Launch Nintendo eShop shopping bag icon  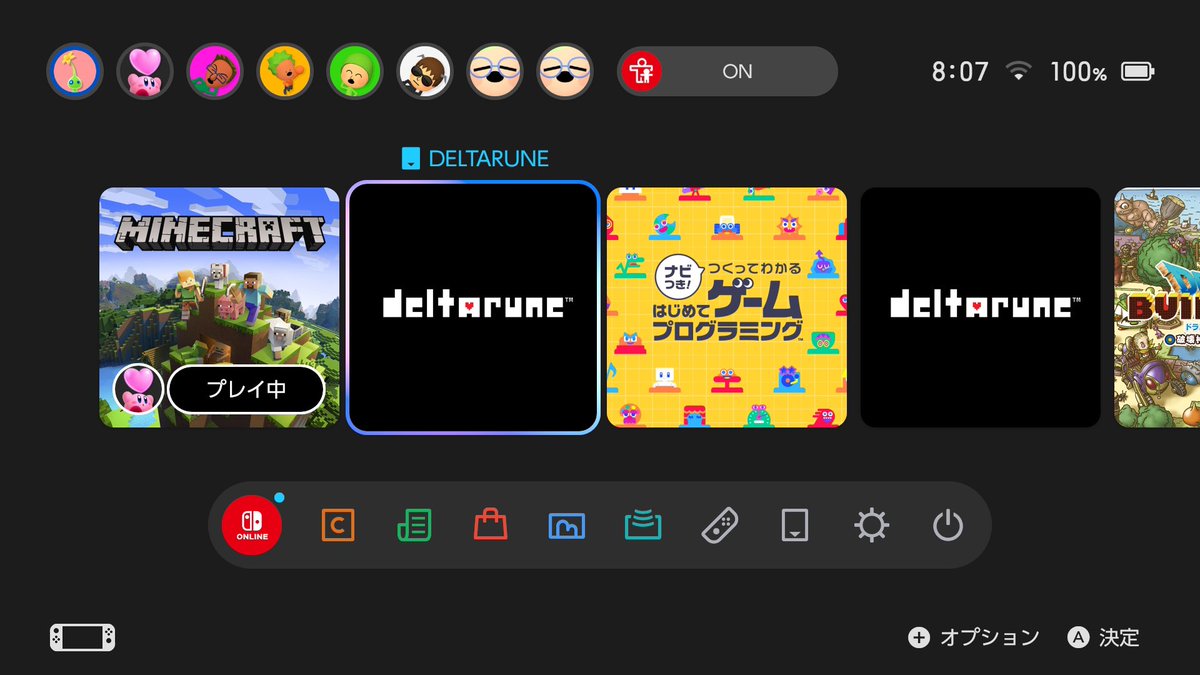tap(490, 525)
